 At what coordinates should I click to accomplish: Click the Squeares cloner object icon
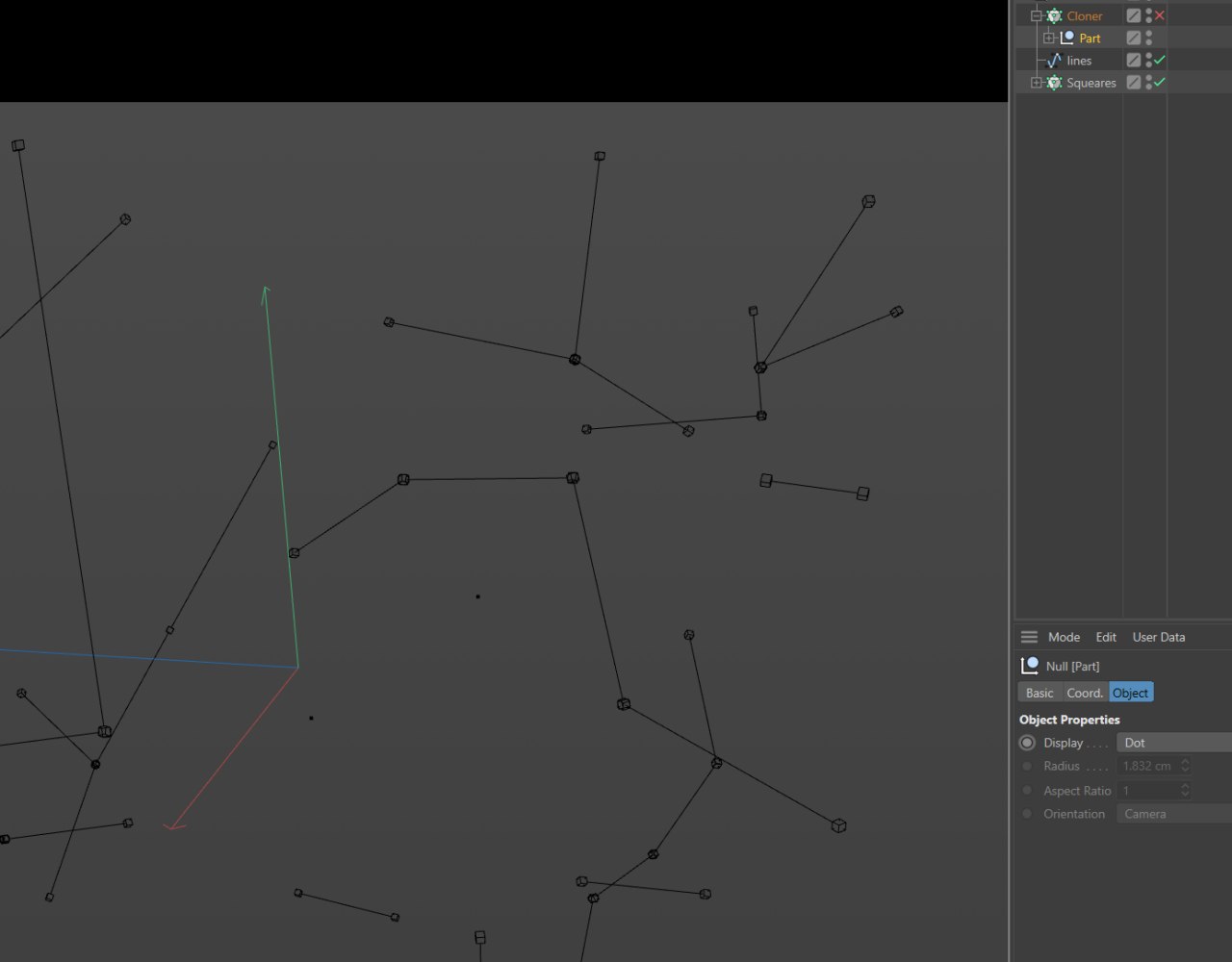(x=1054, y=83)
